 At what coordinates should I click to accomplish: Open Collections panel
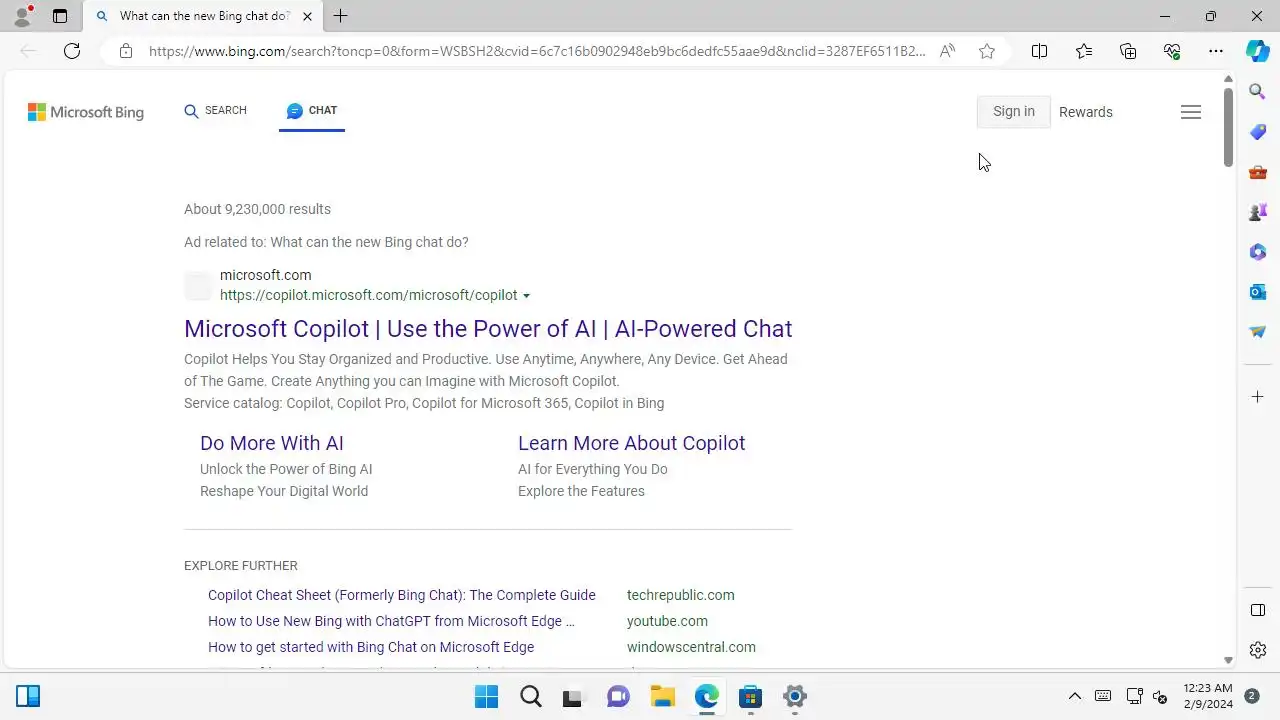point(1128,51)
